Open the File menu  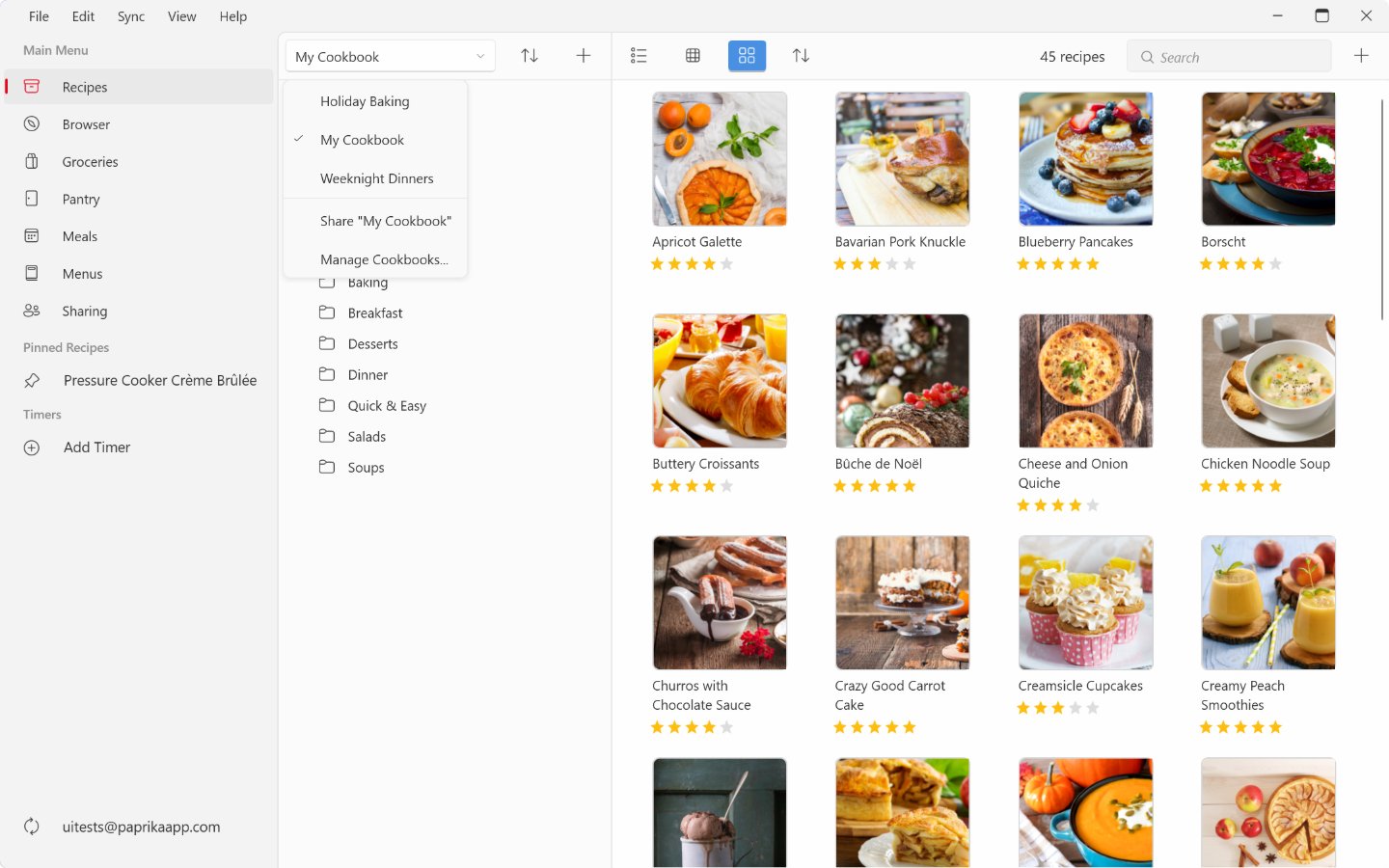39,16
